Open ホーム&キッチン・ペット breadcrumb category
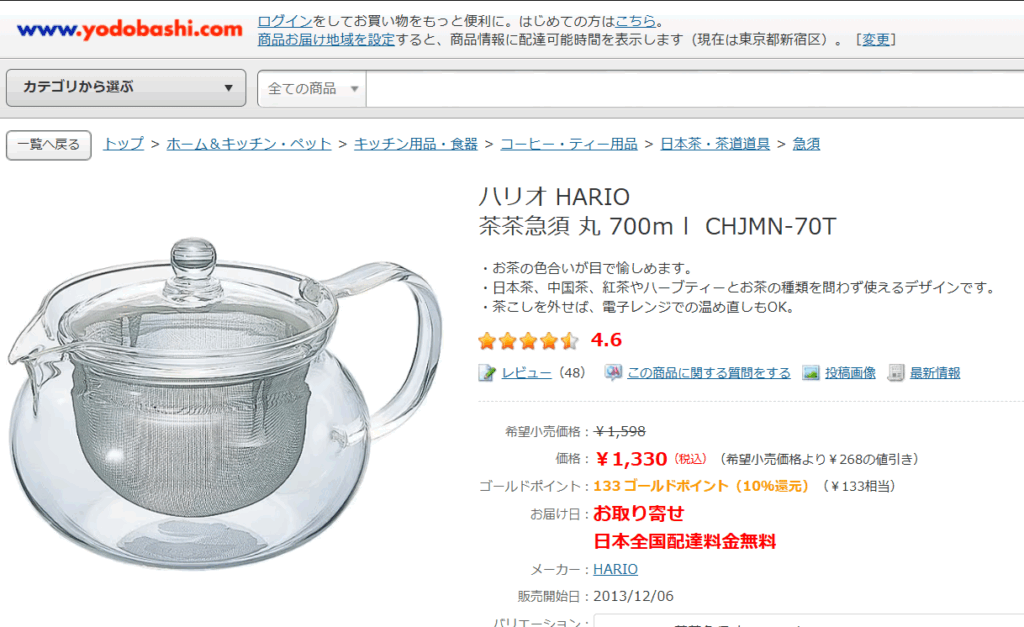The width and height of the screenshot is (1024, 627). 249,144
